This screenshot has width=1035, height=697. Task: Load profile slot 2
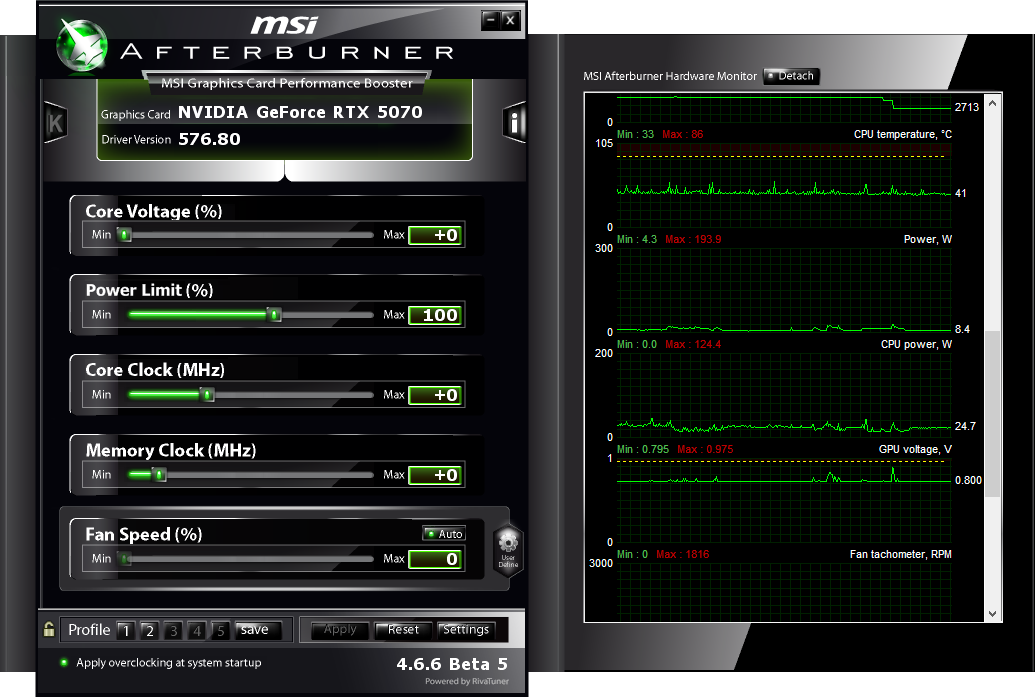(150, 630)
